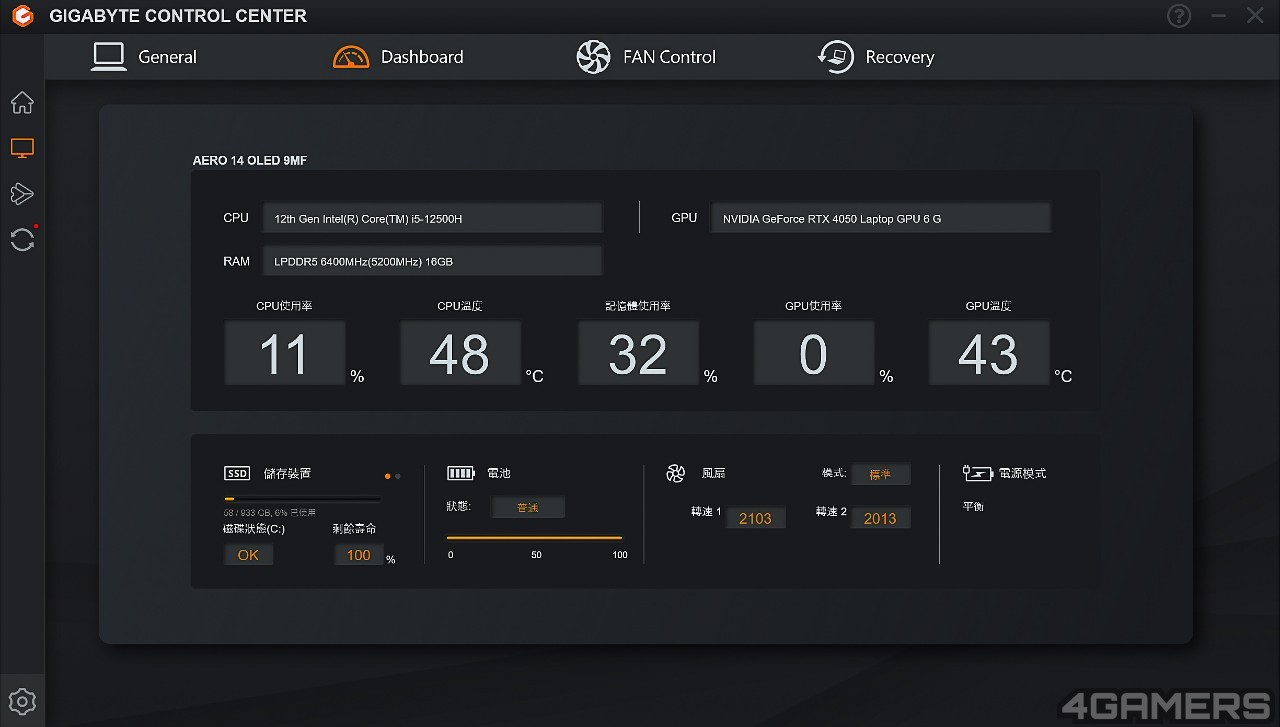This screenshot has width=1280, height=727.
Task: Click the help question mark icon
Action: [x=1179, y=16]
